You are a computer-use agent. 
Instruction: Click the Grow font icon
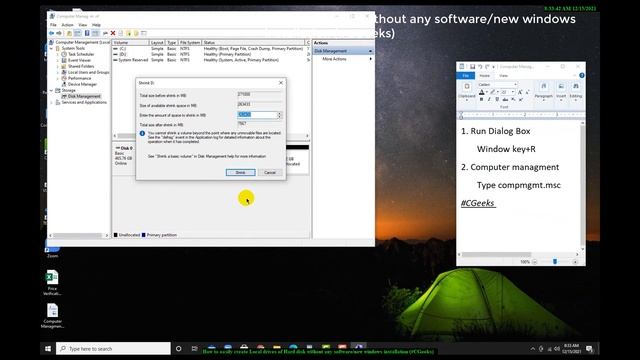(x=520, y=92)
